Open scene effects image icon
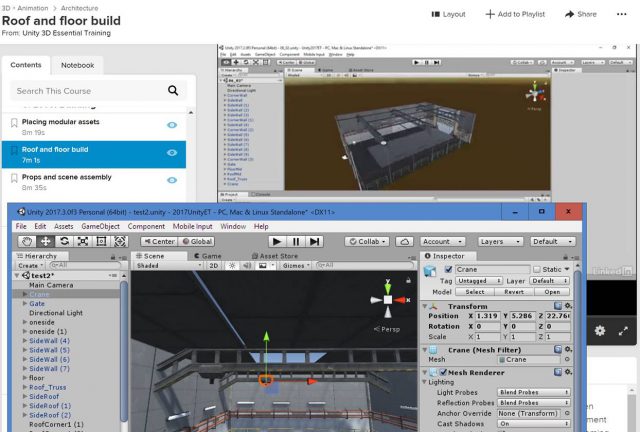The image size is (640, 432). pyautogui.click(x=263, y=265)
